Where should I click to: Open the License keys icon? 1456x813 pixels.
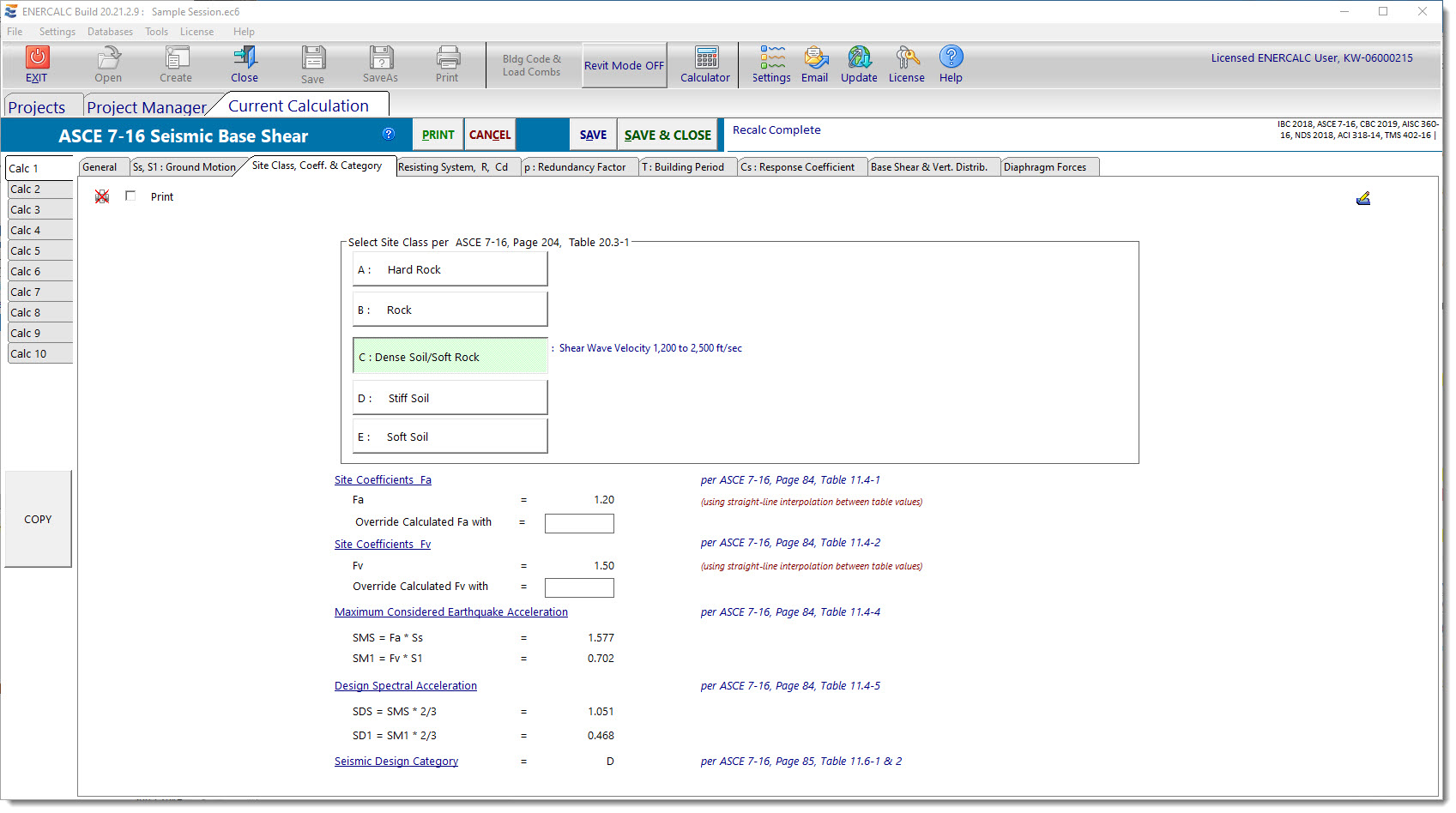(x=906, y=57)
